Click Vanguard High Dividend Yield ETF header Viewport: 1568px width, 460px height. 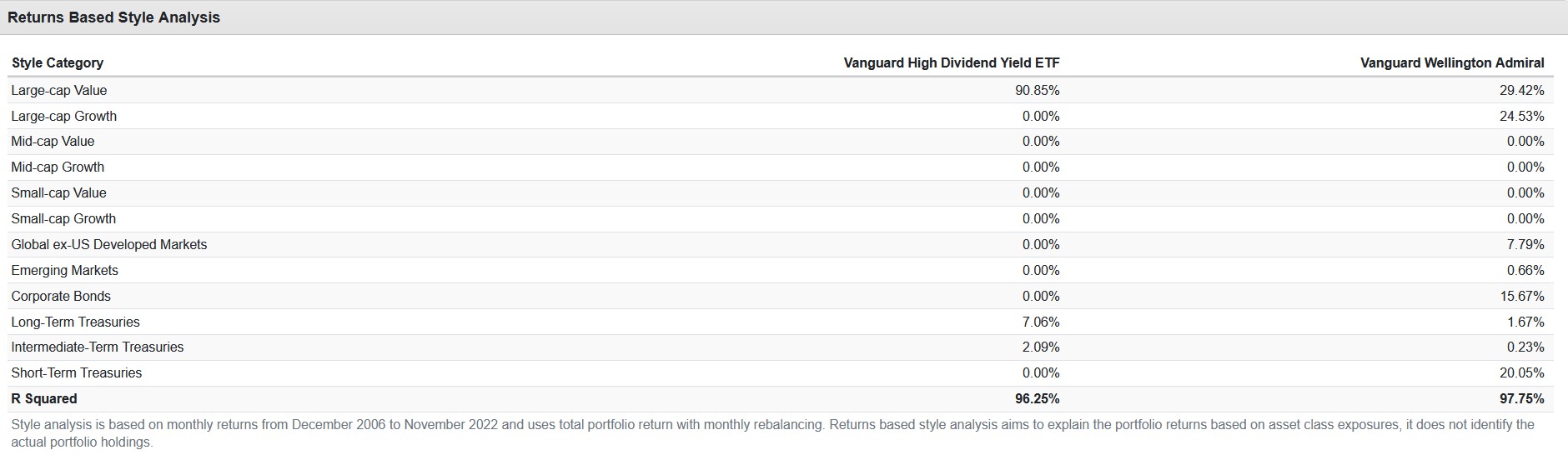(952, 62)
